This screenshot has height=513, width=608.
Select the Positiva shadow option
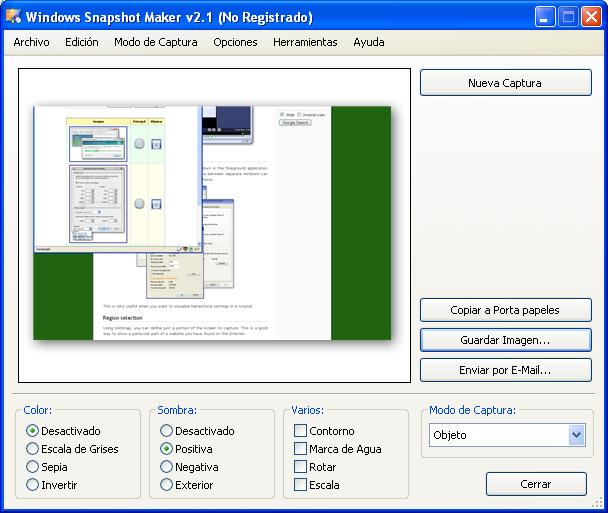(x=166, y=449)
